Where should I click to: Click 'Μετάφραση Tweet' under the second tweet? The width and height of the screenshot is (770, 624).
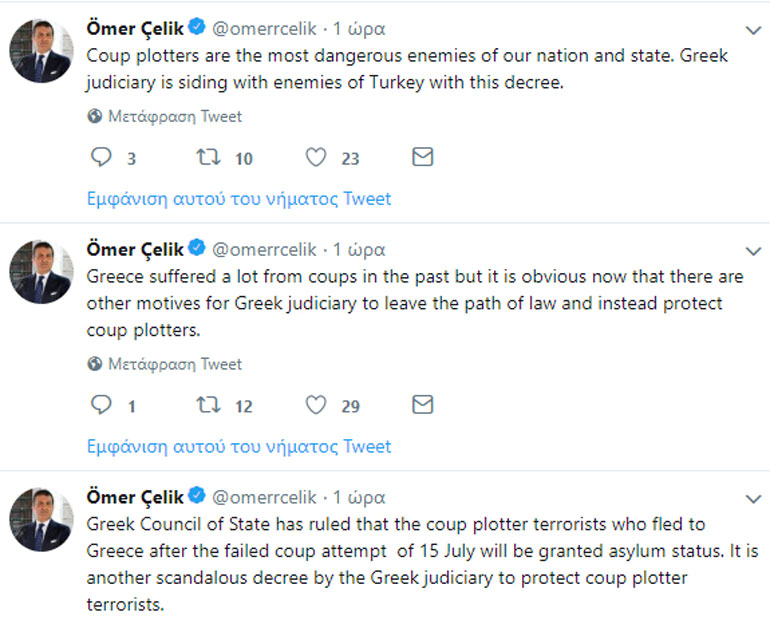point(174,364)
